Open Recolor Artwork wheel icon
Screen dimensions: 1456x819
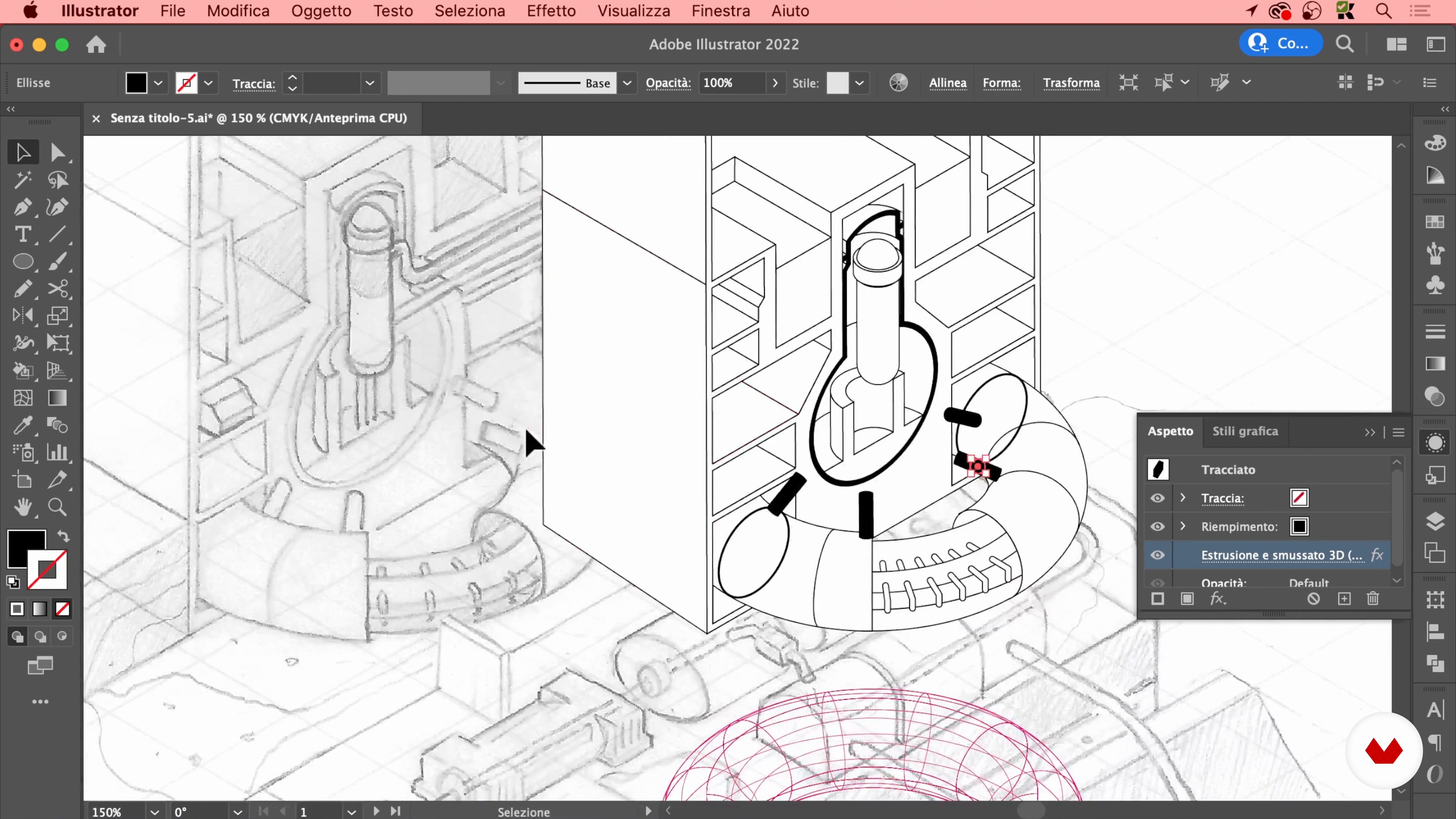tap(898, 83)
